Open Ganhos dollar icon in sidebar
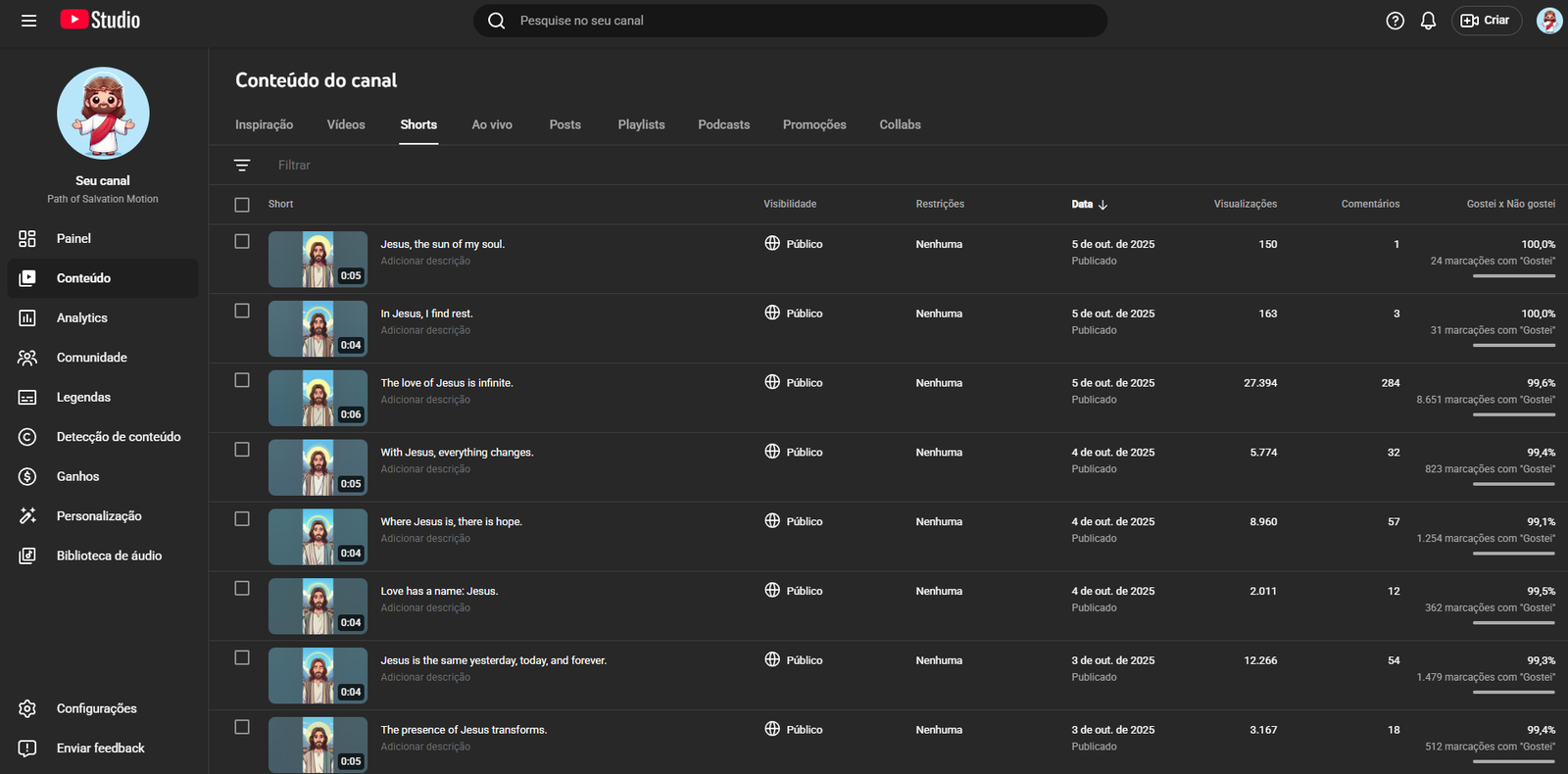Image resolution: width=1568 pixels, height=774 pixels. coord(27,477)
